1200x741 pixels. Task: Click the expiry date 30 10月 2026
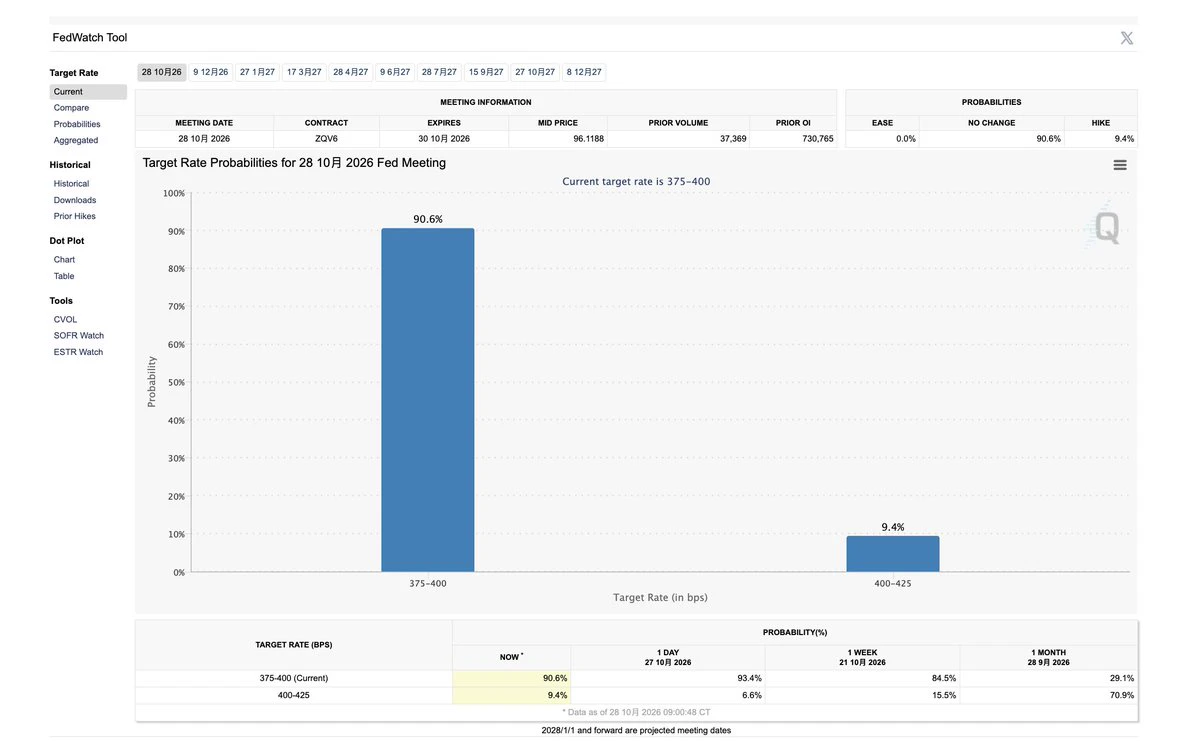coord(444,139)
